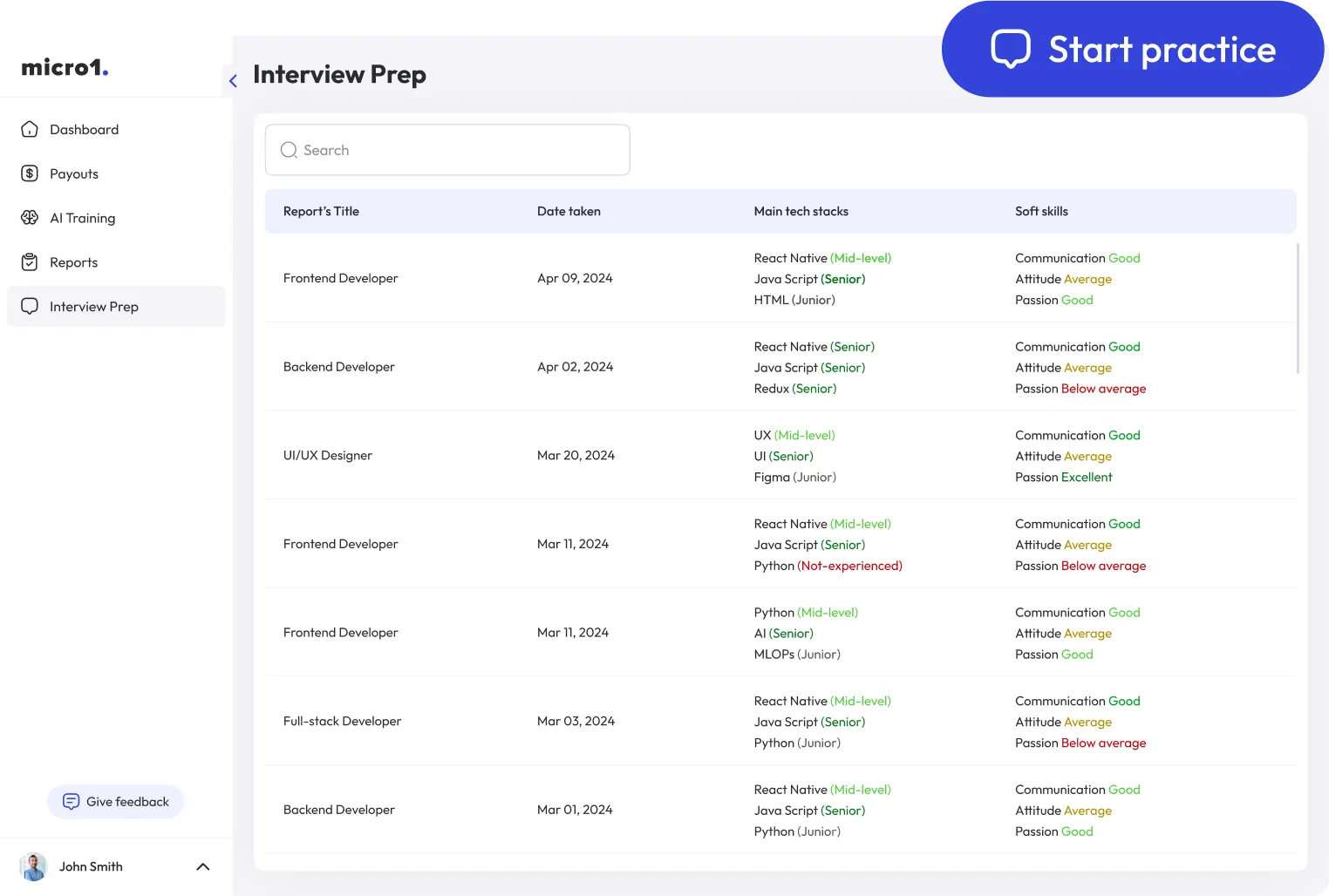Click the Interview Prep chat bubble icon
The image size is (1329, 896).
[30, 306]
